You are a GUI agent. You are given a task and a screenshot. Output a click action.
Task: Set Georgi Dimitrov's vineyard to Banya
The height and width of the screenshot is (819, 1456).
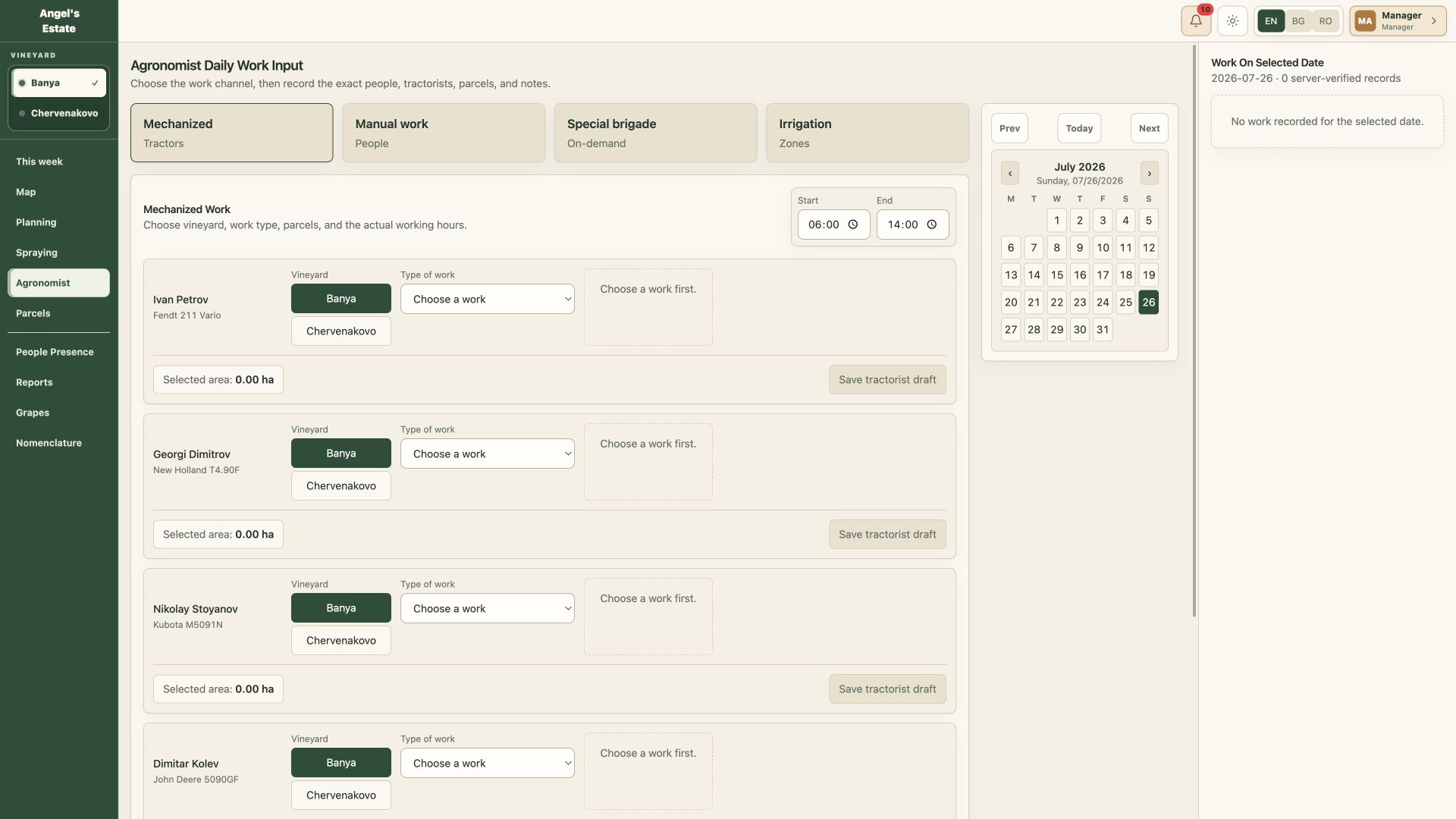341,453
